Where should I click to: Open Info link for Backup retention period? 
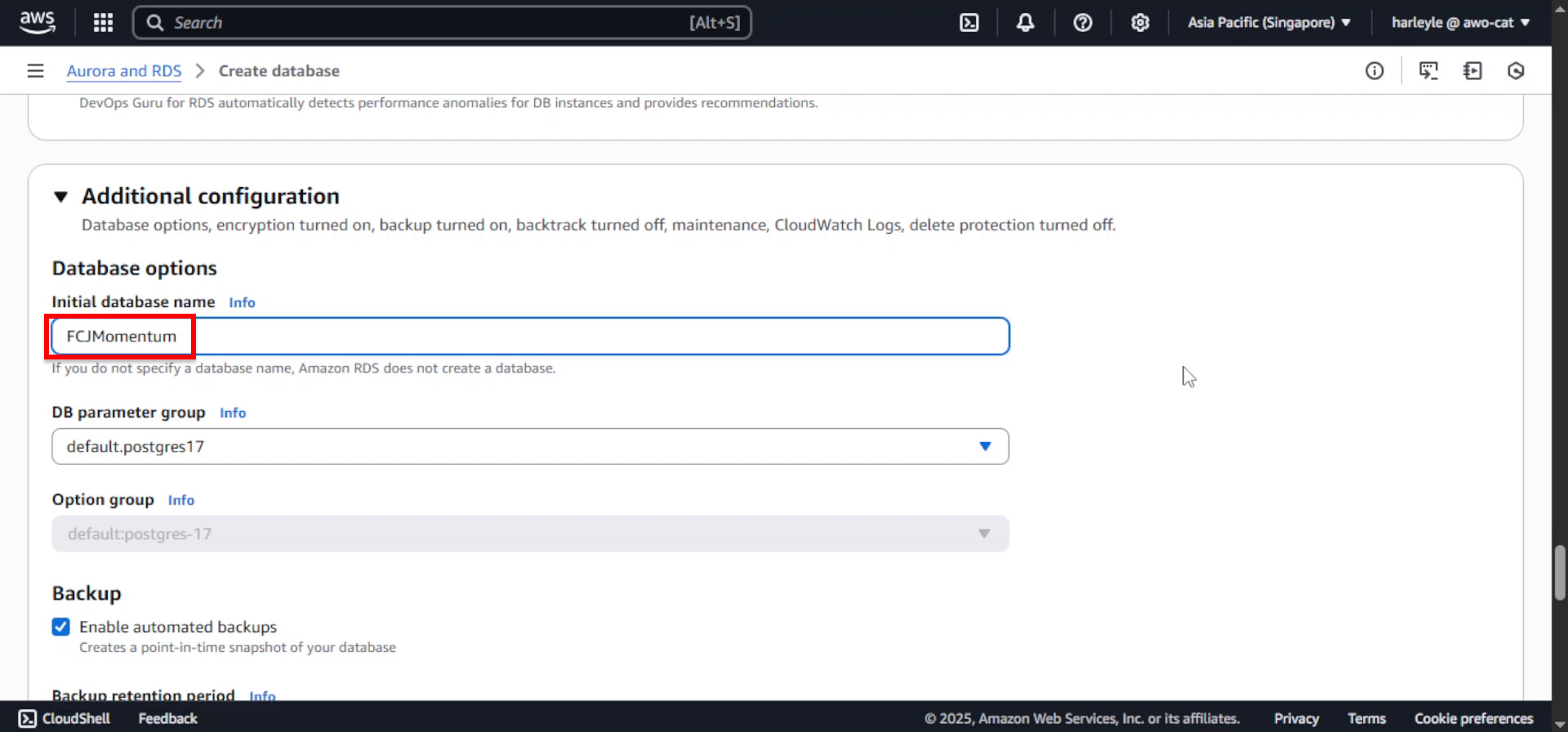(262, 695)
